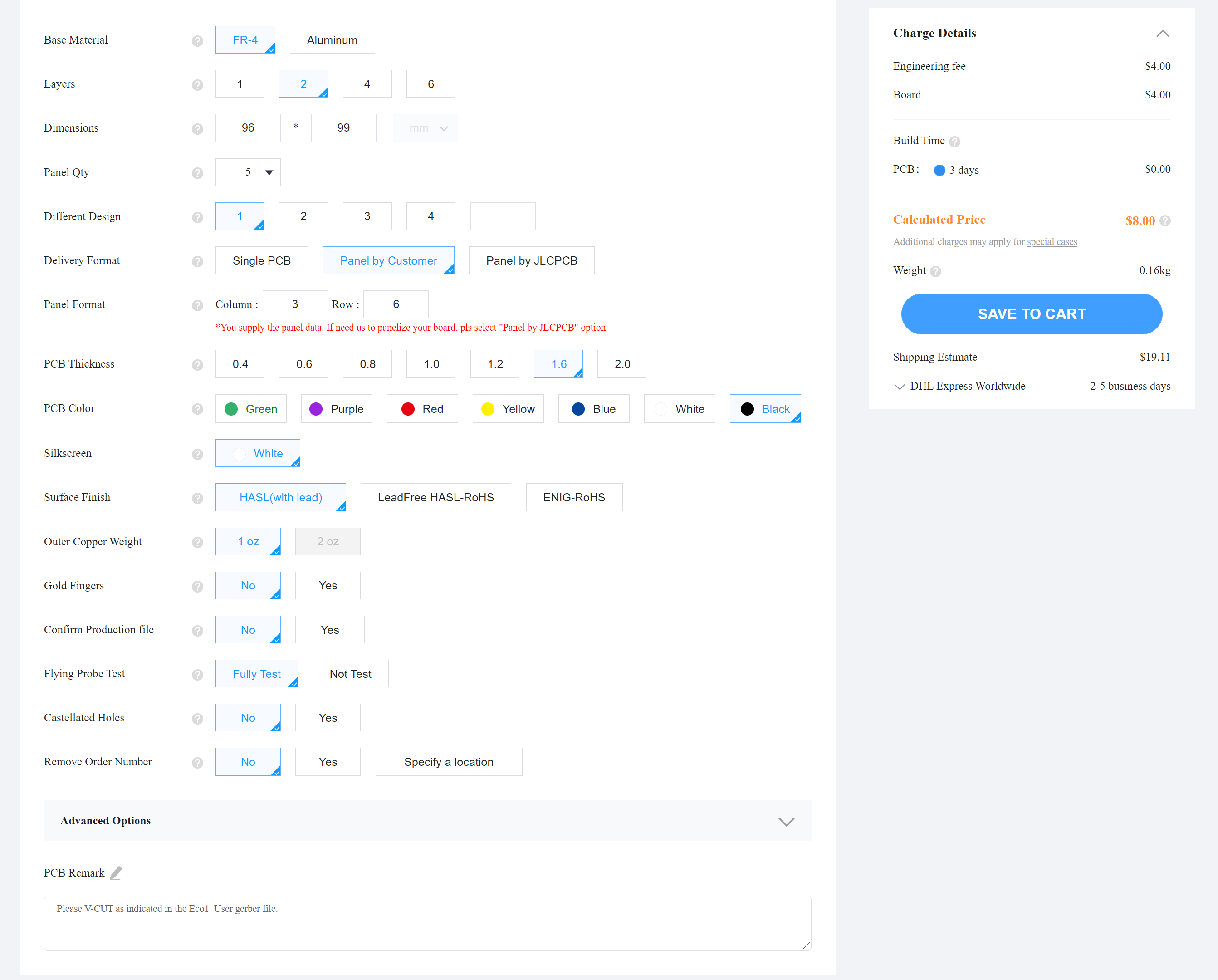
Task: Switch delivery format to Panel by JLCPCB
Action: 531,260
